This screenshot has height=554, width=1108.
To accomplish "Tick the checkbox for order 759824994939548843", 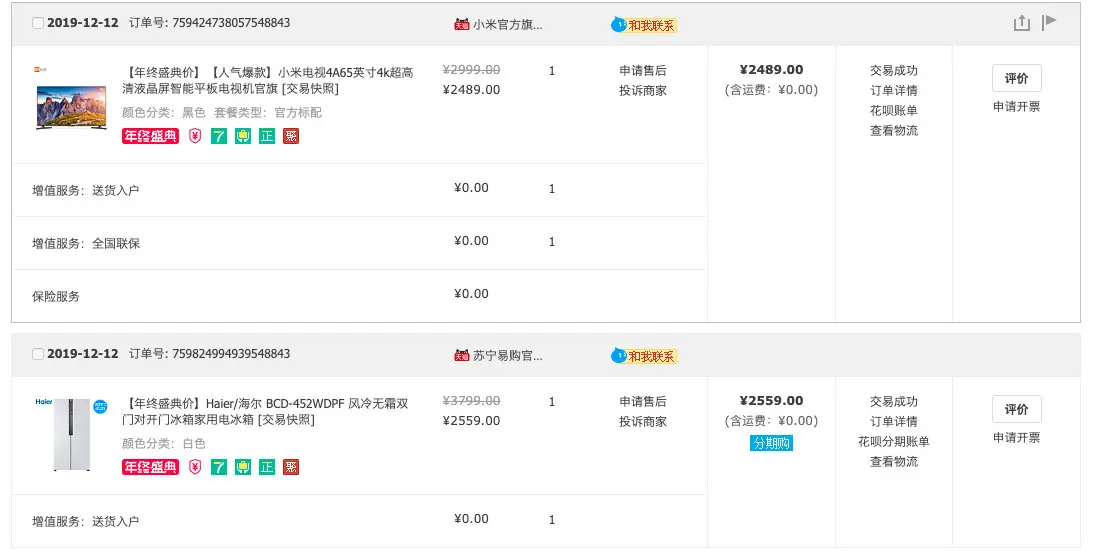I will pos(38,354).
